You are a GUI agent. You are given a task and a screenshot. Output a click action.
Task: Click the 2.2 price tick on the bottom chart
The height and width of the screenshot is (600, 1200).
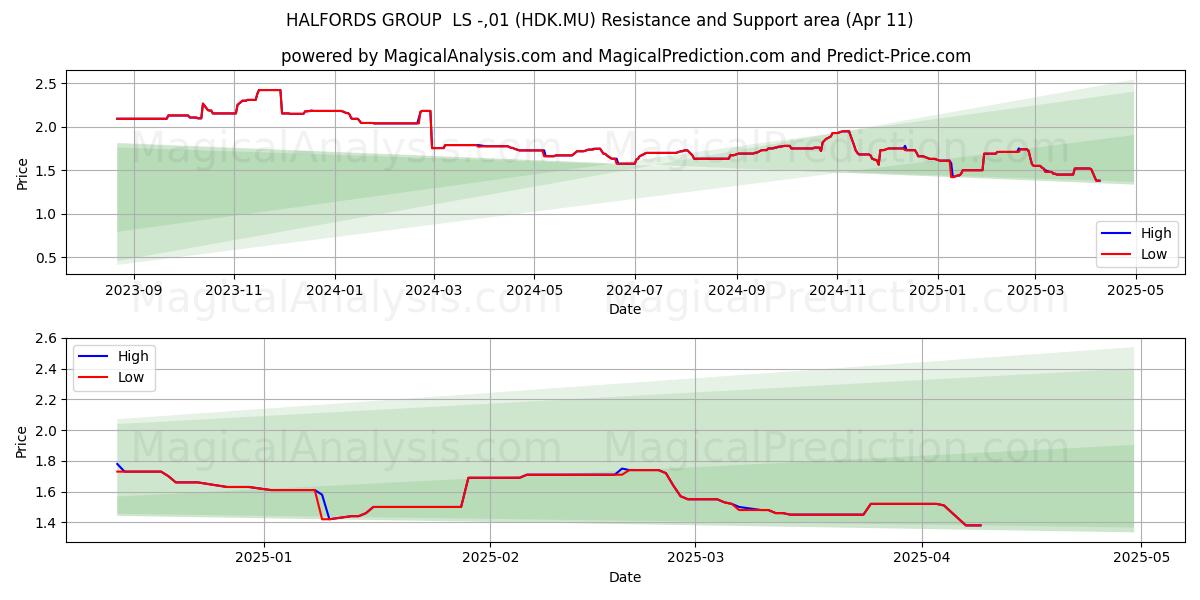[48, 400]
